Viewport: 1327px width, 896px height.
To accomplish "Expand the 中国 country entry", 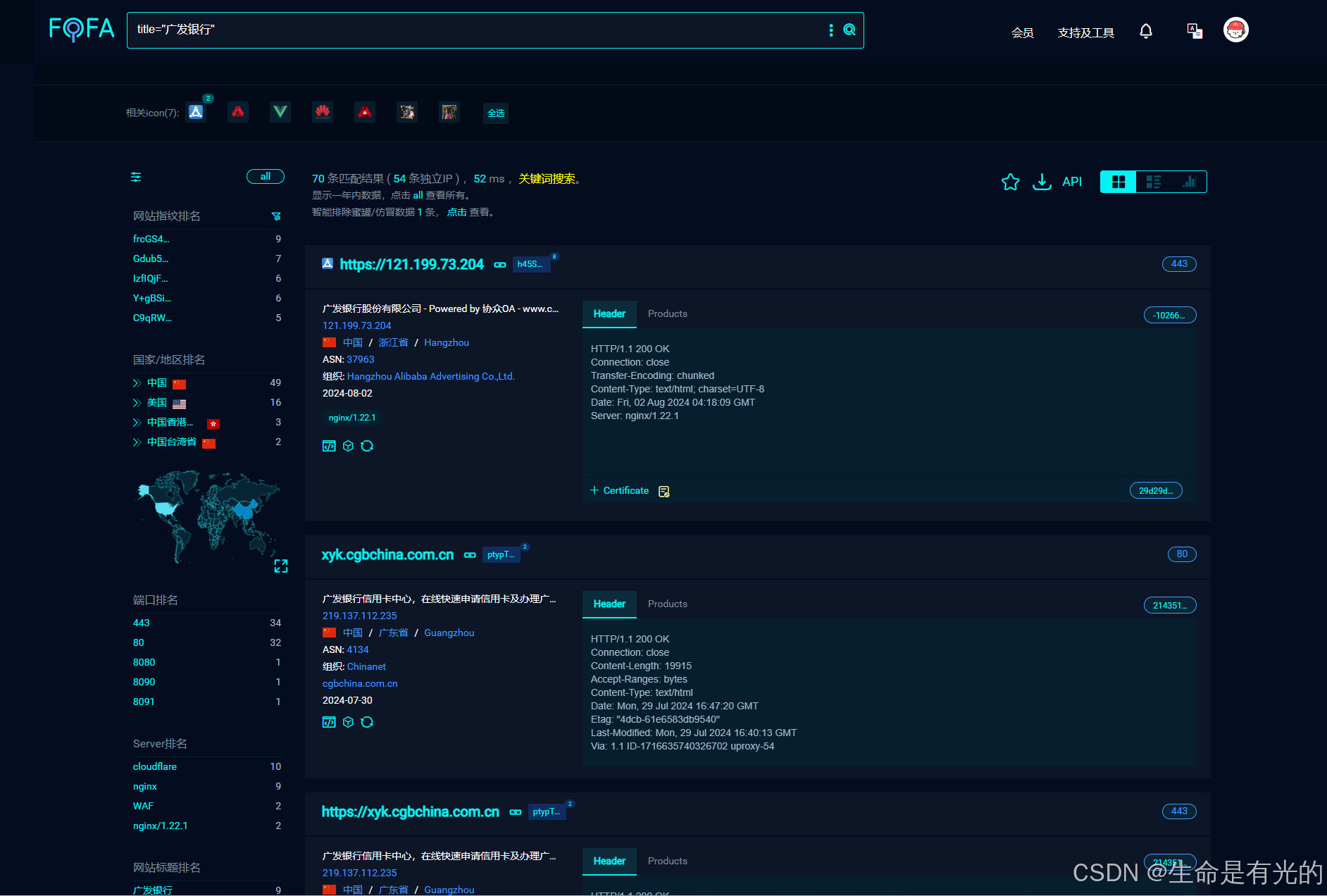I will [137, 383].
